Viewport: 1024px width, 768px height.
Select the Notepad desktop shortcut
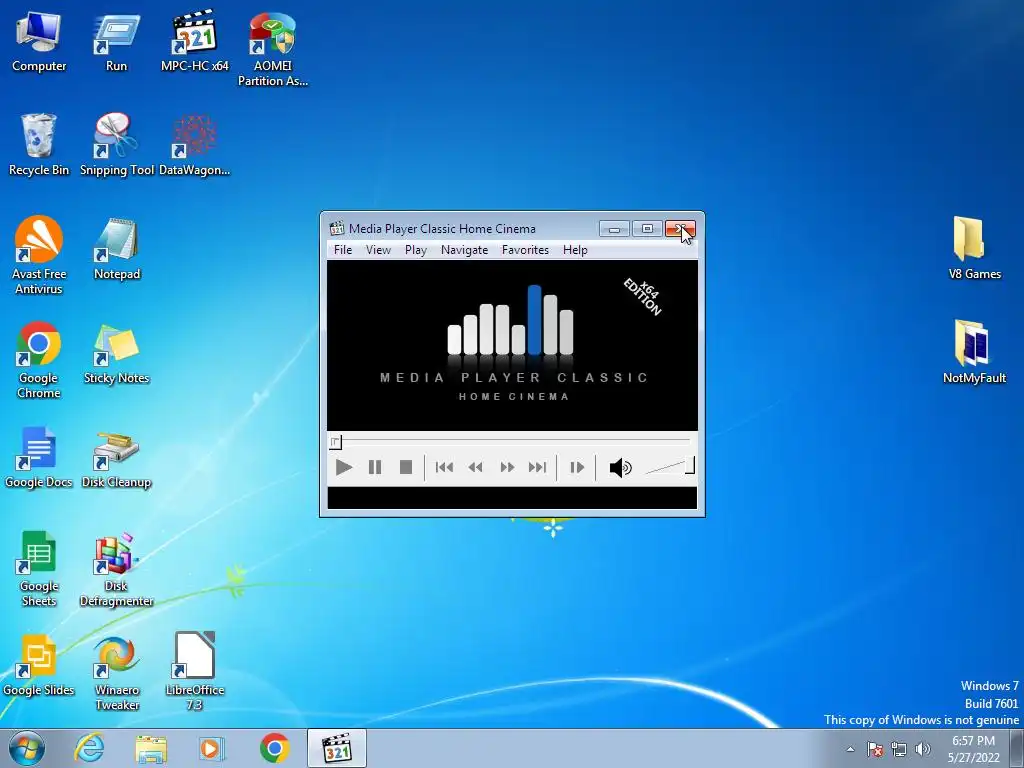(116, 249)
